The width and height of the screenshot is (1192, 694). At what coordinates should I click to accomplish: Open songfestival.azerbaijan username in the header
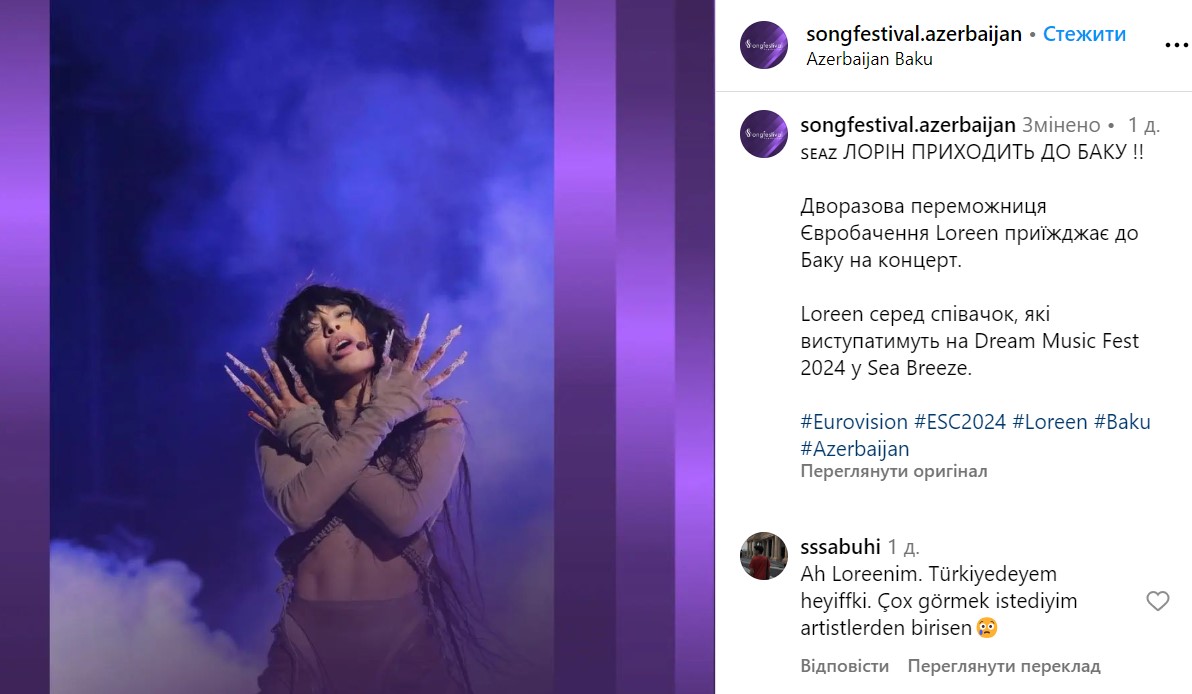click(914, 33)
